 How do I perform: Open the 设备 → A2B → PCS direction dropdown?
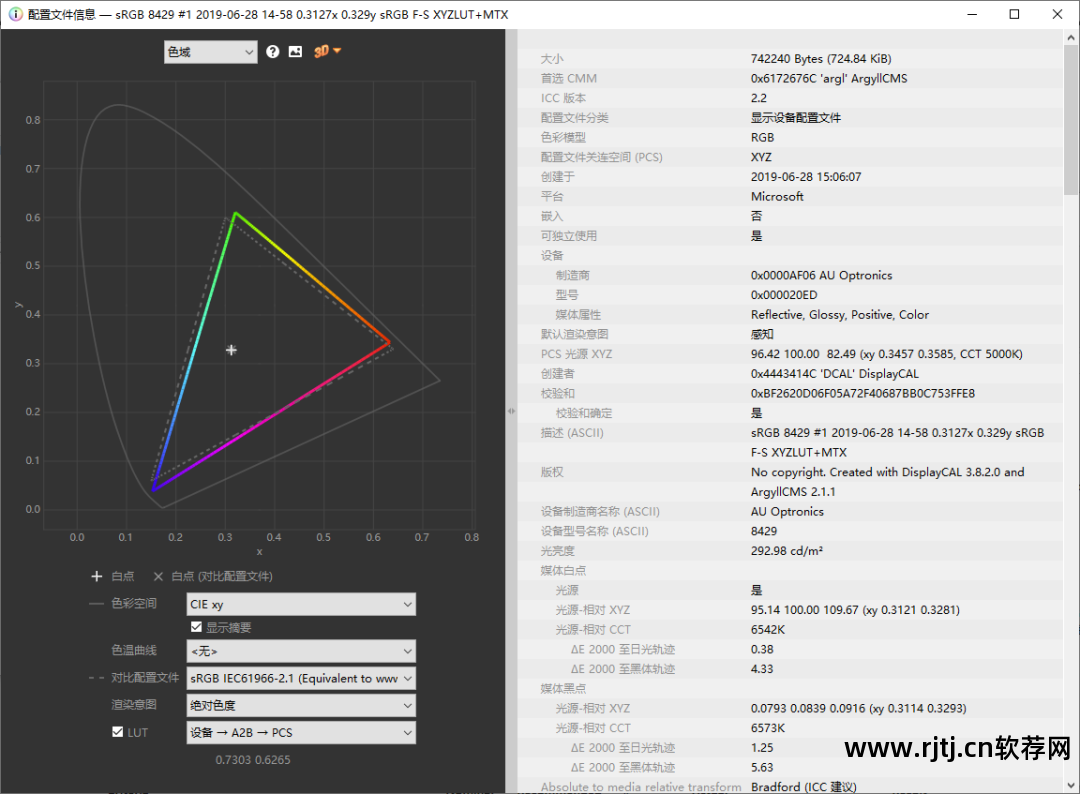301,733
